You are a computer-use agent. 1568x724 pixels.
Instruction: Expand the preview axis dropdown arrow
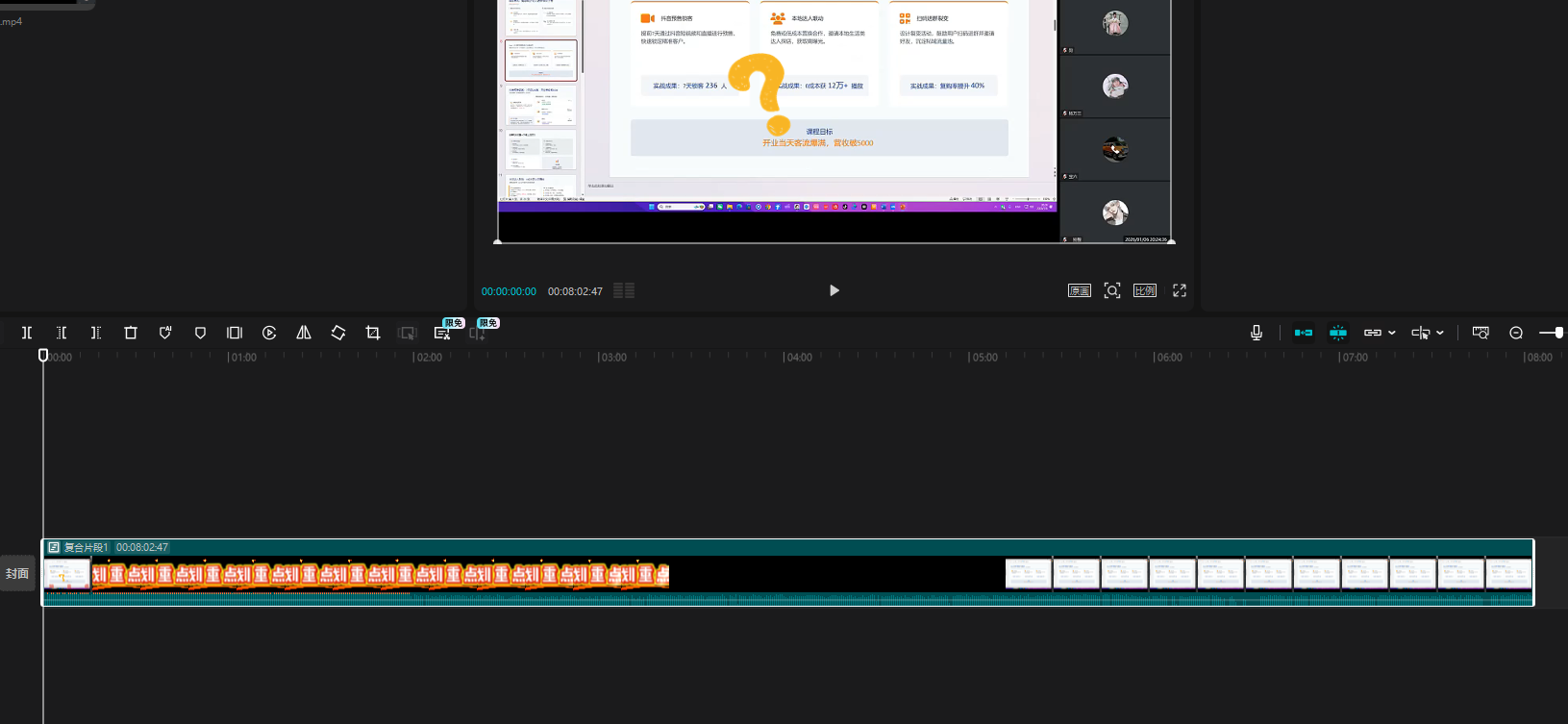point(1440,333)
